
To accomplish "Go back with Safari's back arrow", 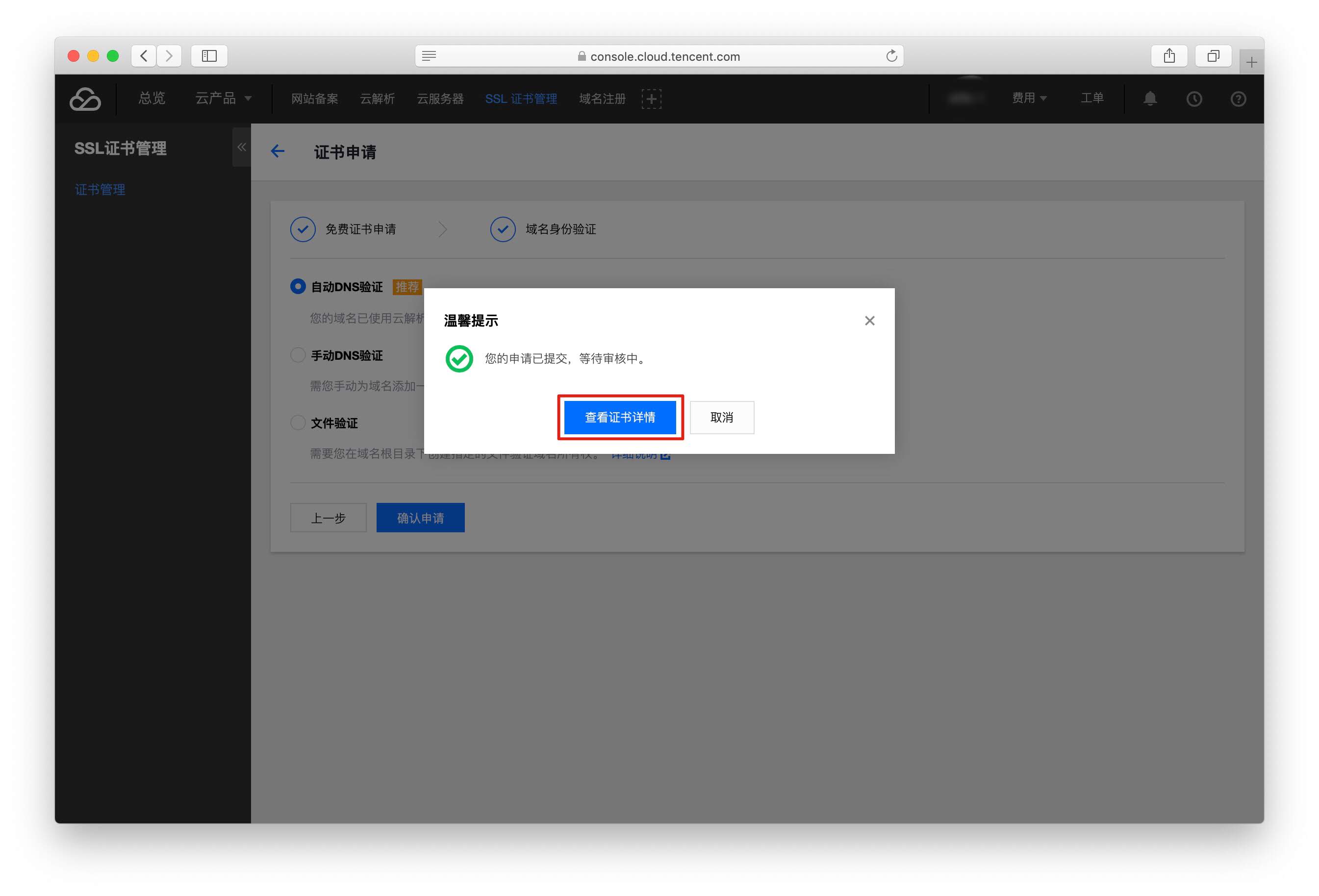I will click(x=144, y=55).
